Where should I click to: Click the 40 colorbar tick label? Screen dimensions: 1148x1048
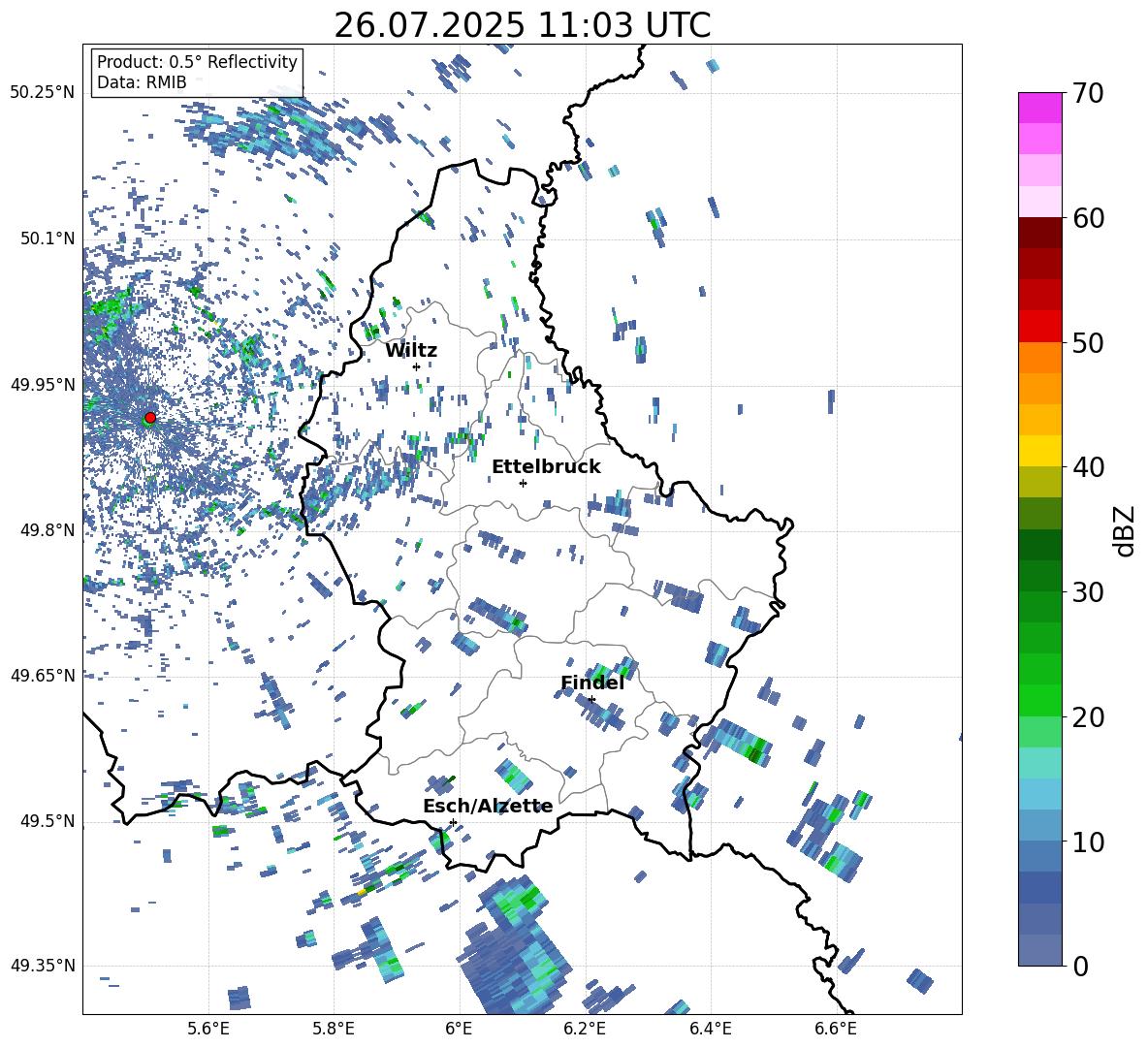click(1087, 467)
